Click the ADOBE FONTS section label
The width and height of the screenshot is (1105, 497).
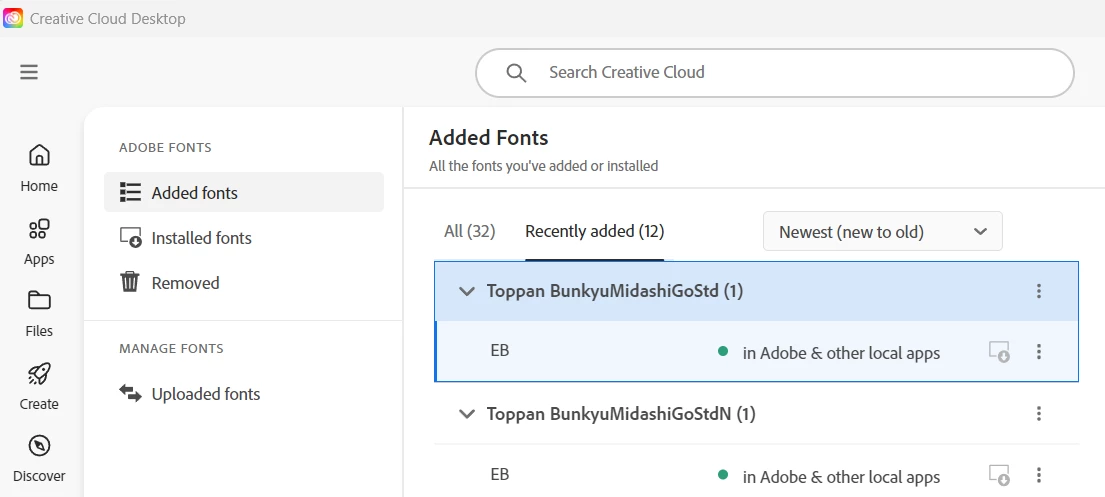166,147
